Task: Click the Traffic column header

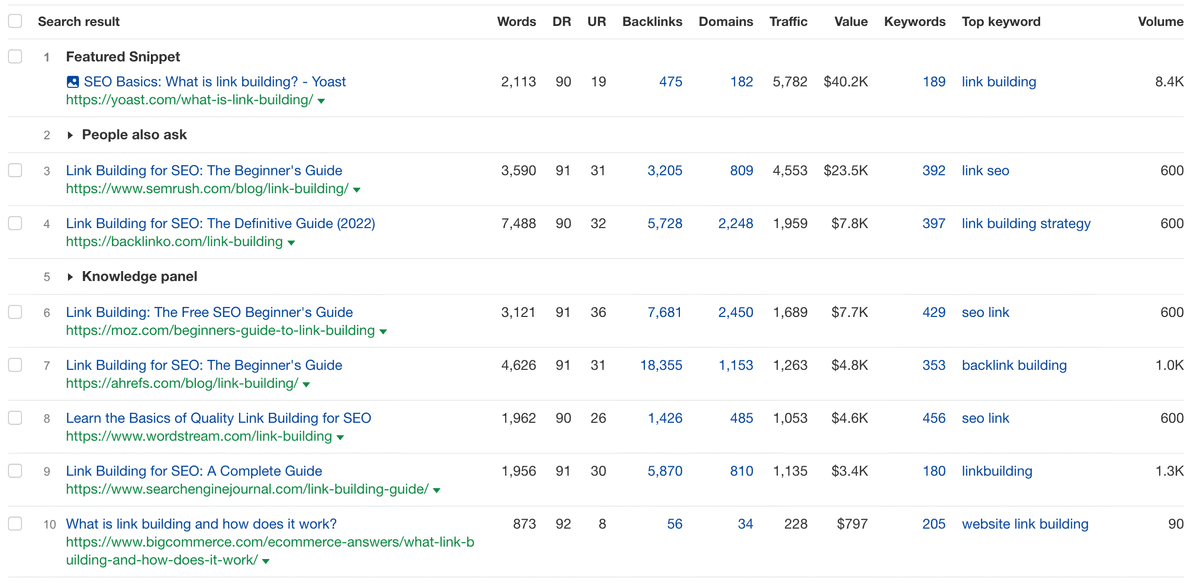Action: coord(788,21)
